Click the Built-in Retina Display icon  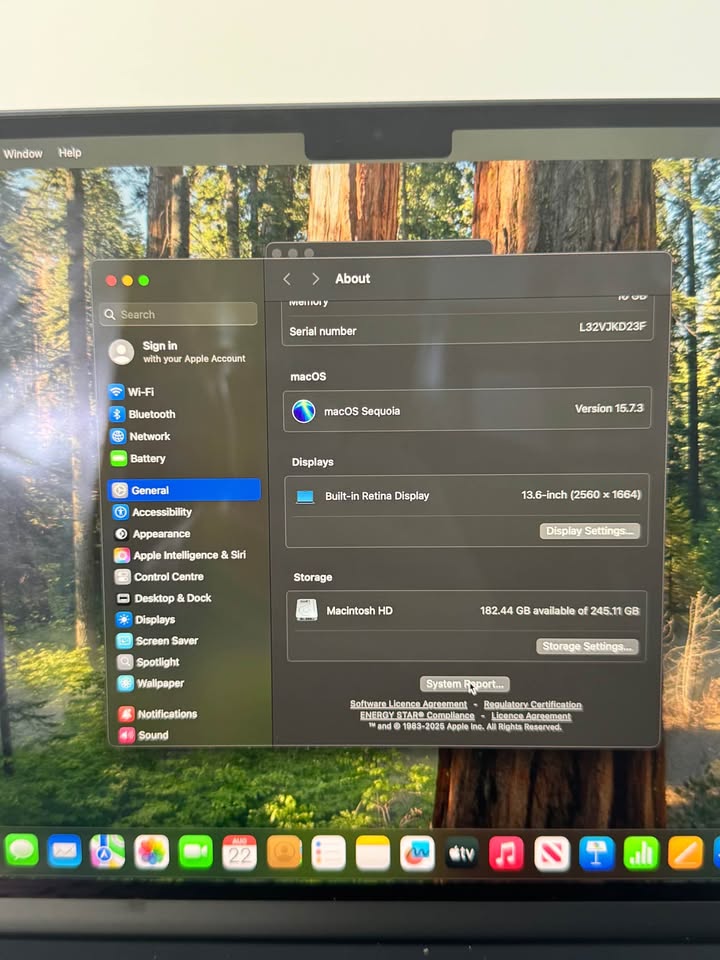point(305,497)
